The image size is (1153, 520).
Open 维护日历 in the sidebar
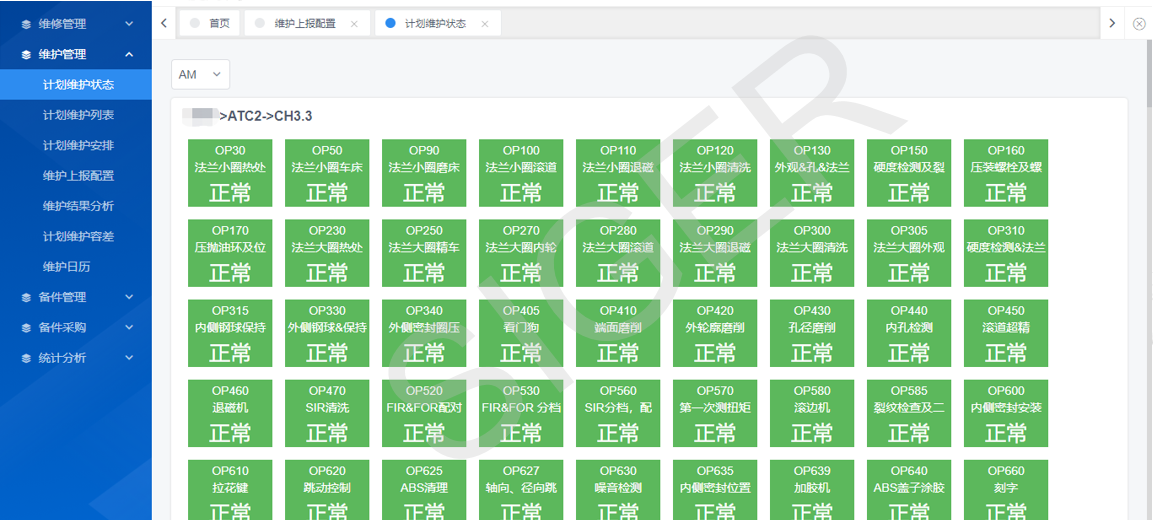[66, 267]
